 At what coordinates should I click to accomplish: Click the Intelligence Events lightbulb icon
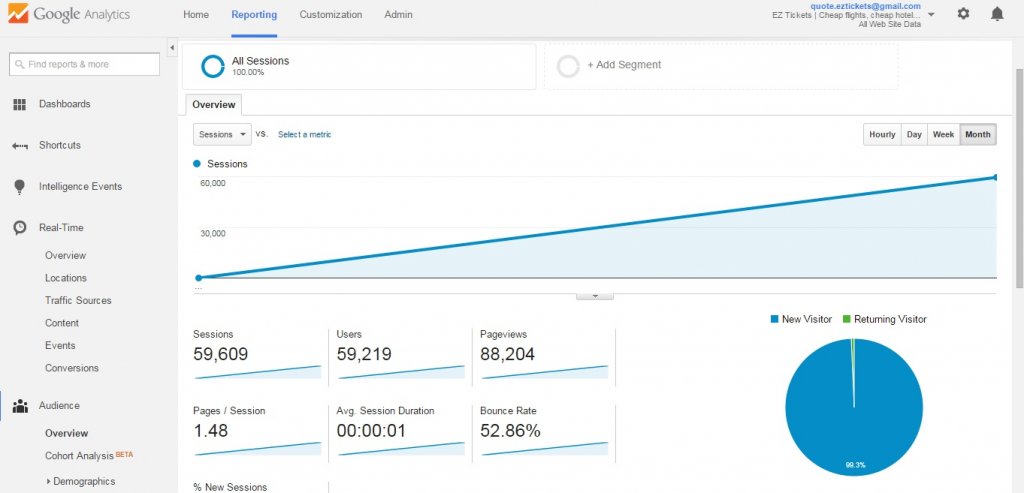[19, 187]
